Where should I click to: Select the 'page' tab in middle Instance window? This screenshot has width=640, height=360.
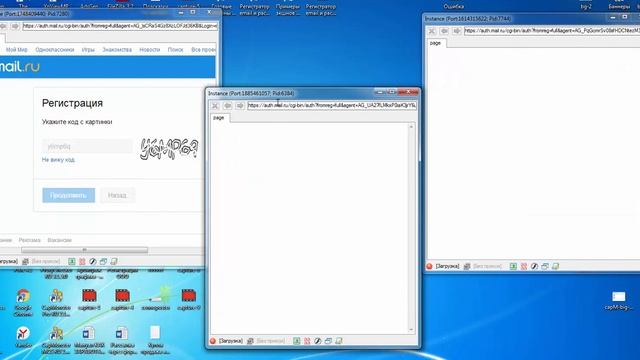pyautogui.click(x=219, y=118)
